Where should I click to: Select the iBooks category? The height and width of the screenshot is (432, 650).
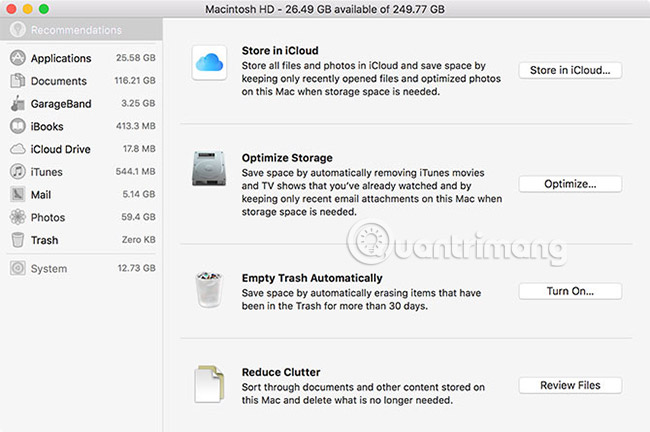coord(82,126)
